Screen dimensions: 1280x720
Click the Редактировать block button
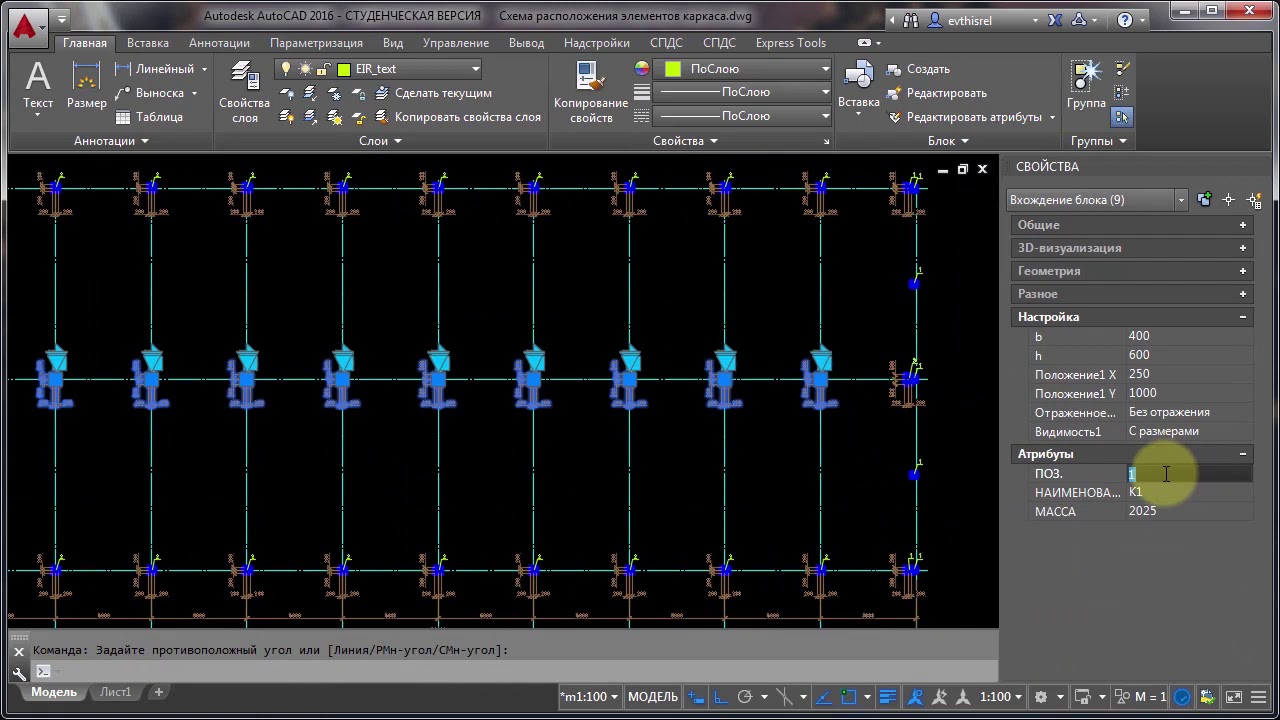pos(937,93)
